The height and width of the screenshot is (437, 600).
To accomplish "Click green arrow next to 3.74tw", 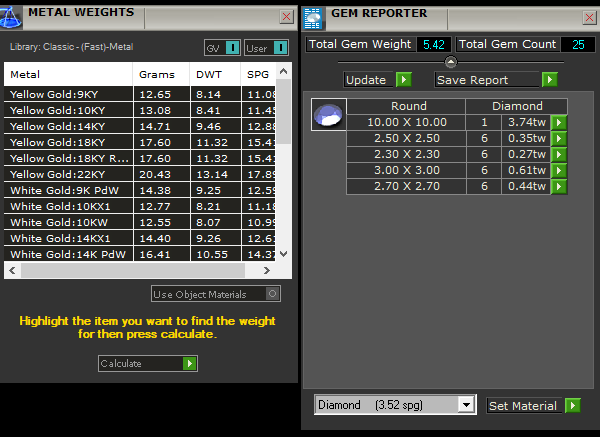I will 559,122.
